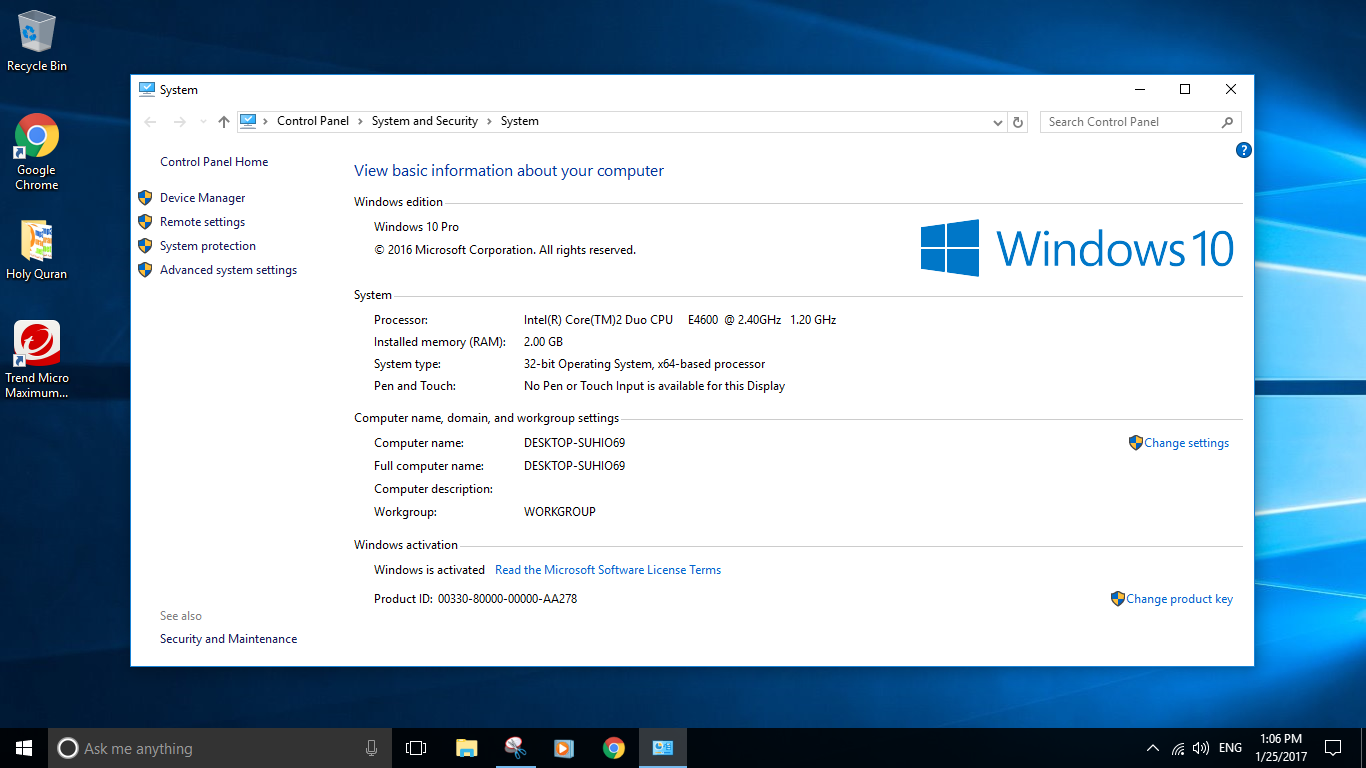Open Control Panel Home
This screenshot has height=768, width=1366.
pos(214,162)
